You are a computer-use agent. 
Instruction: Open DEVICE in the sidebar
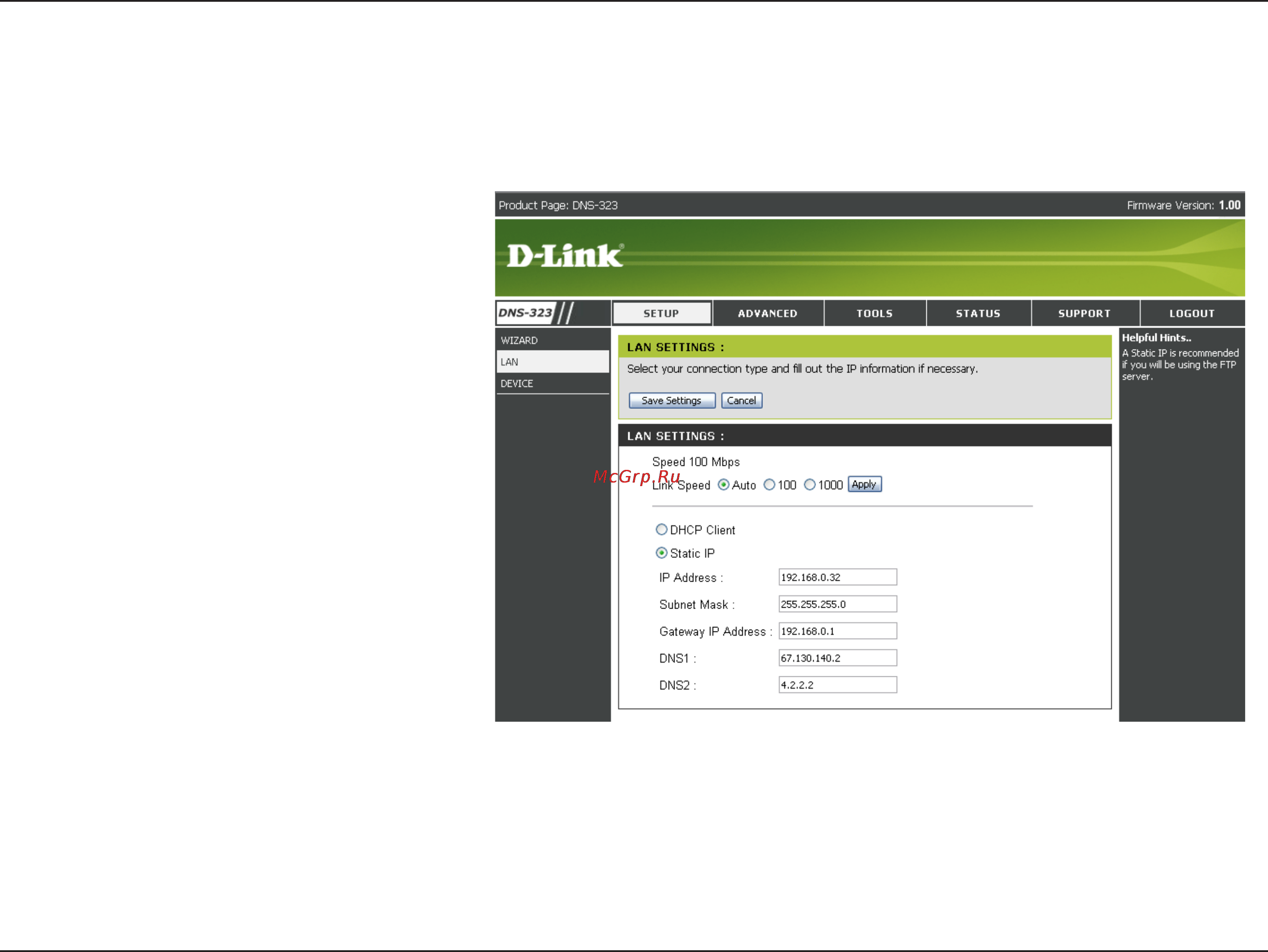click(x=553, y=384)
